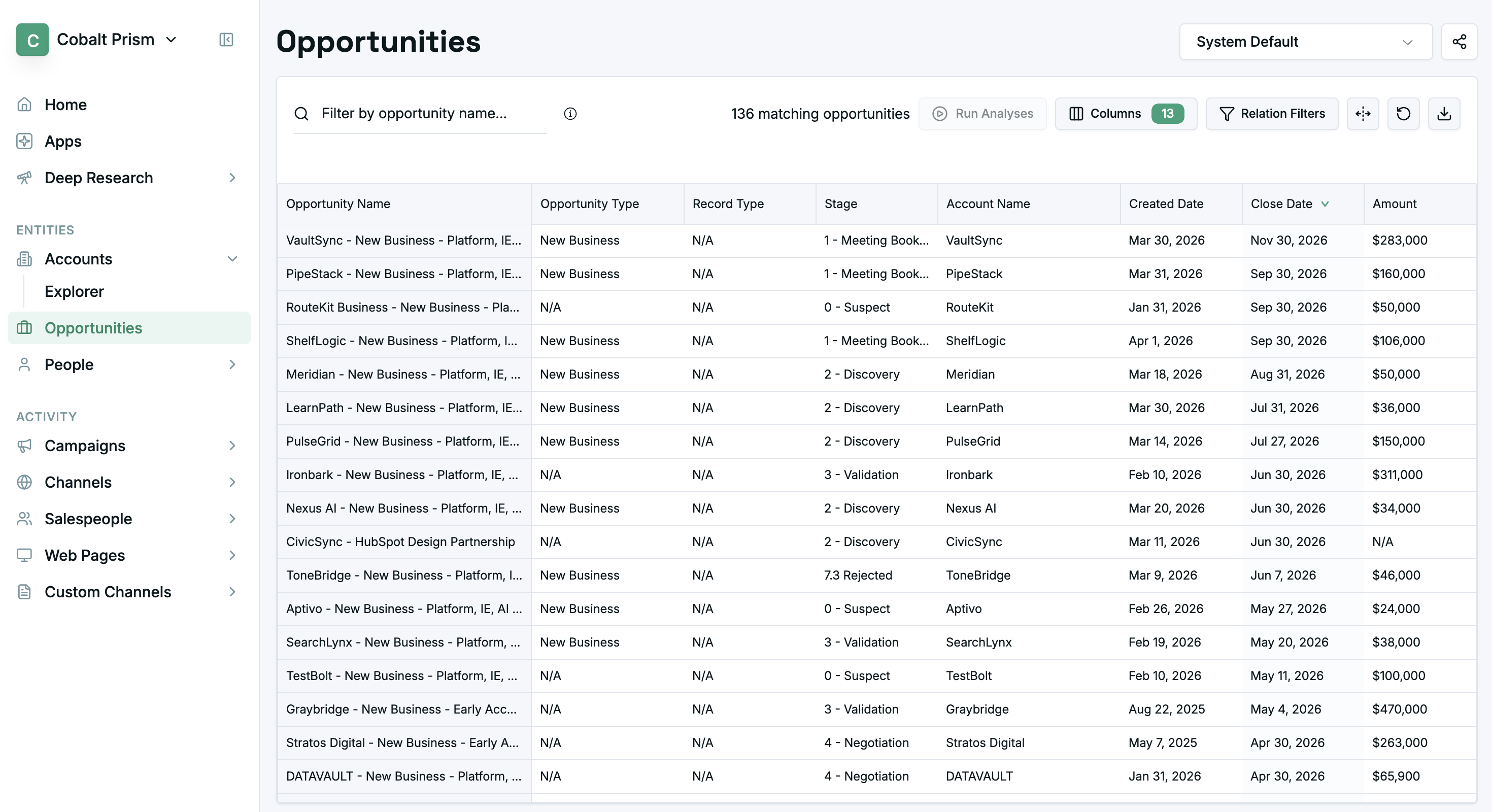Screen dimensions: 1492x812
Task: Focus the opportunity name filter field
Action: [x=420, y=114]
